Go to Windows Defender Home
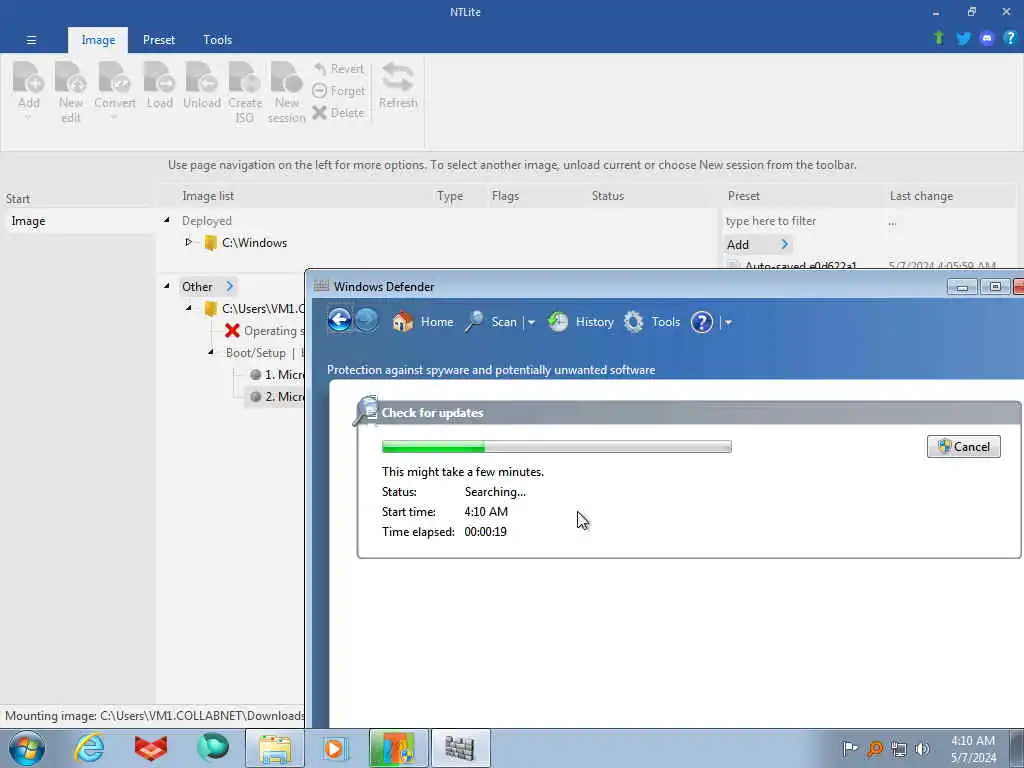The width and height of the screenshot is (1024, 768). tap(423, 321)
